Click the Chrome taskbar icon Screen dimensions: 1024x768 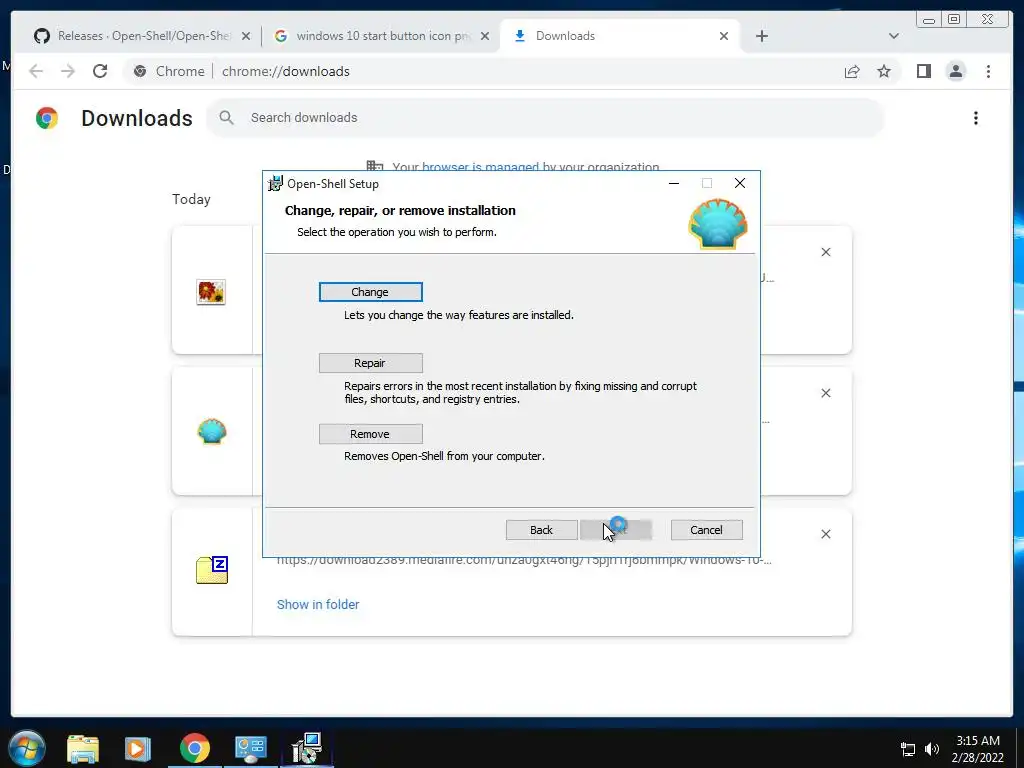[195, 748]
